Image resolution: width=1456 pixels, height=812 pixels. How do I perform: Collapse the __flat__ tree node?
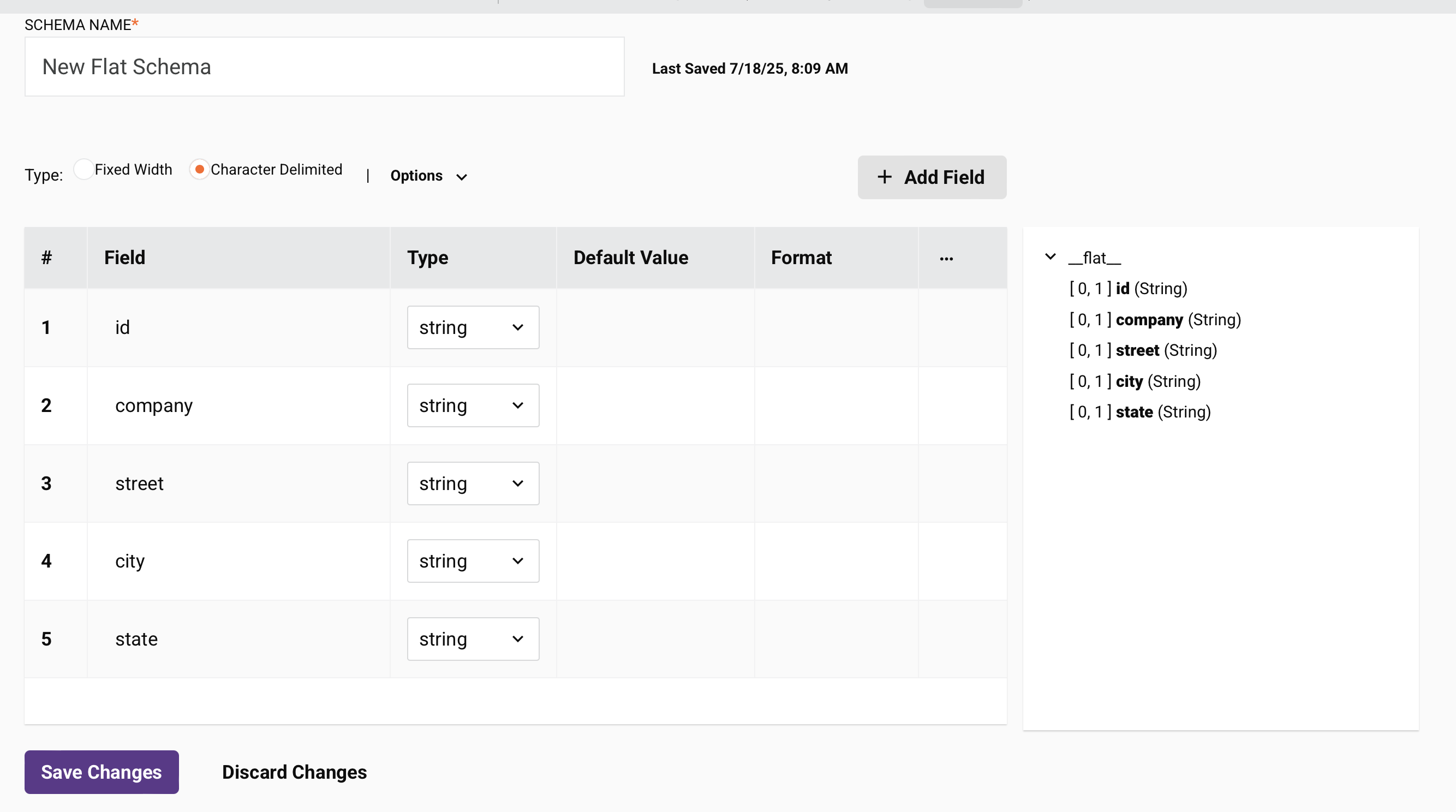(1050, 257)
